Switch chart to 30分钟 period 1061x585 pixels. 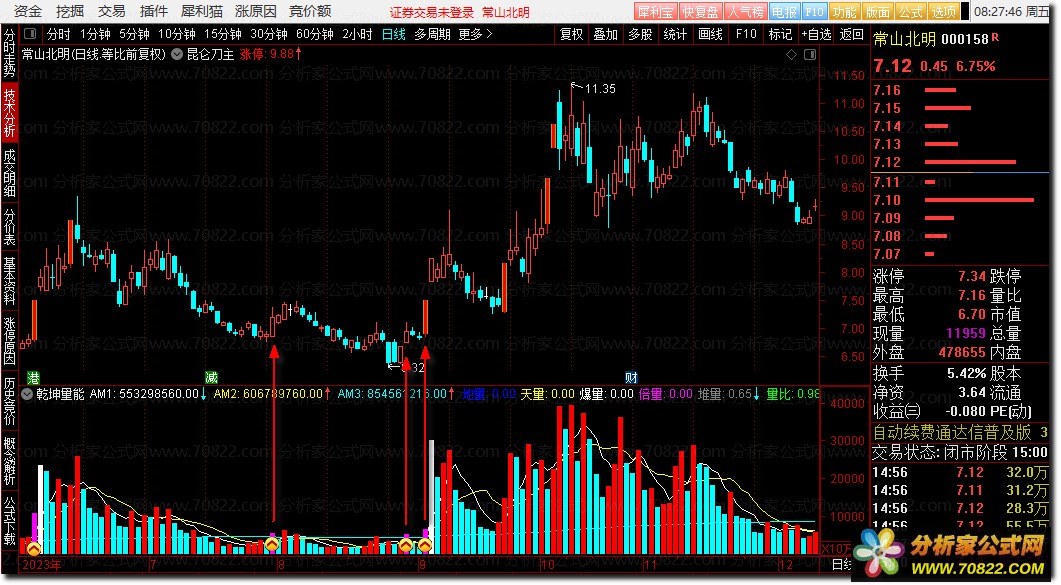[x=269, y=34]
